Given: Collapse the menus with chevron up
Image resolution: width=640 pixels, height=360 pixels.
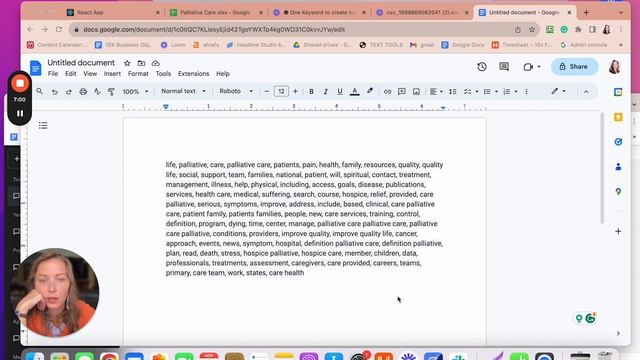Looking at the screenshot, I should (586, 92).
